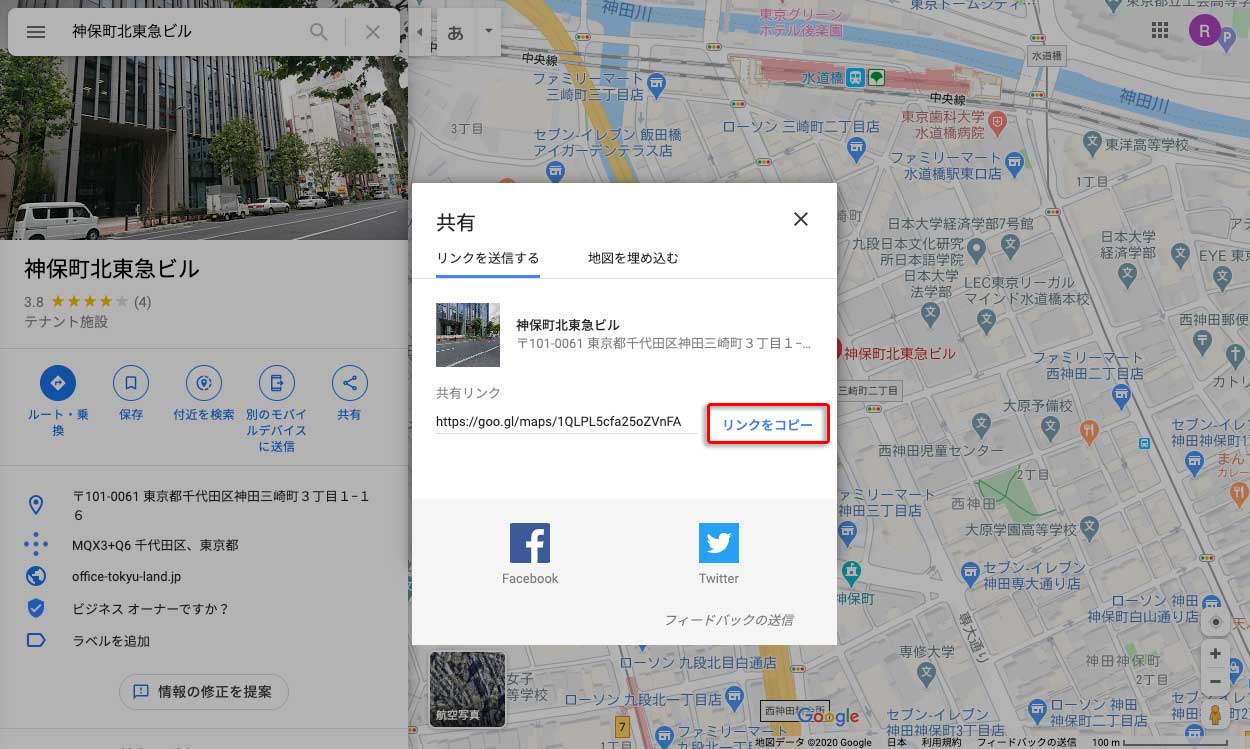Click the search magnifier icon
The image size is (1250, 749).
318,32
